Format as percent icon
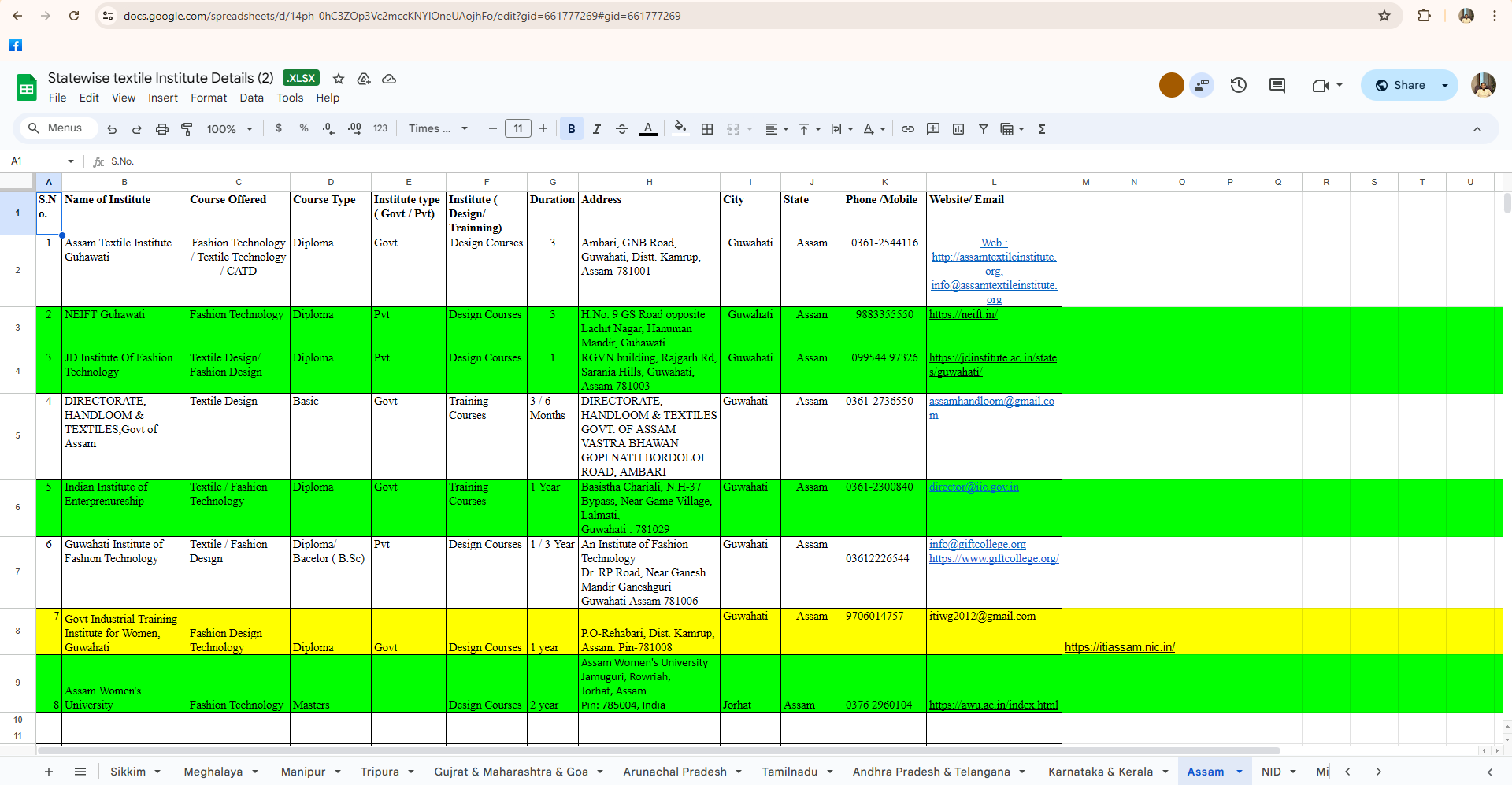Image resolution: width=1512 pixels, height=785 pixels. pos(304,128)
